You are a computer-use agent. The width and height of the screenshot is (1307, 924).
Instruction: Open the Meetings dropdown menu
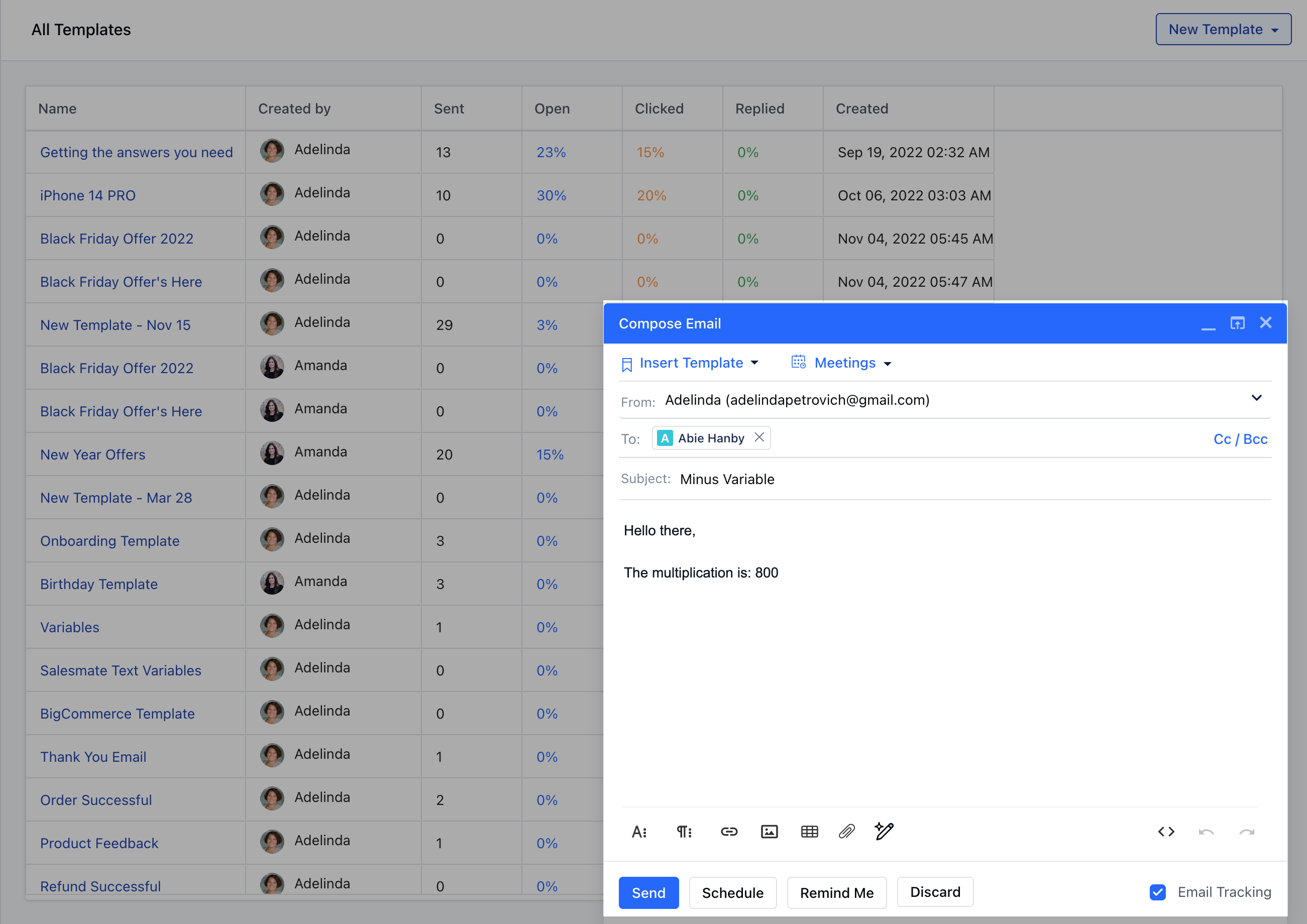pos(843,363)
